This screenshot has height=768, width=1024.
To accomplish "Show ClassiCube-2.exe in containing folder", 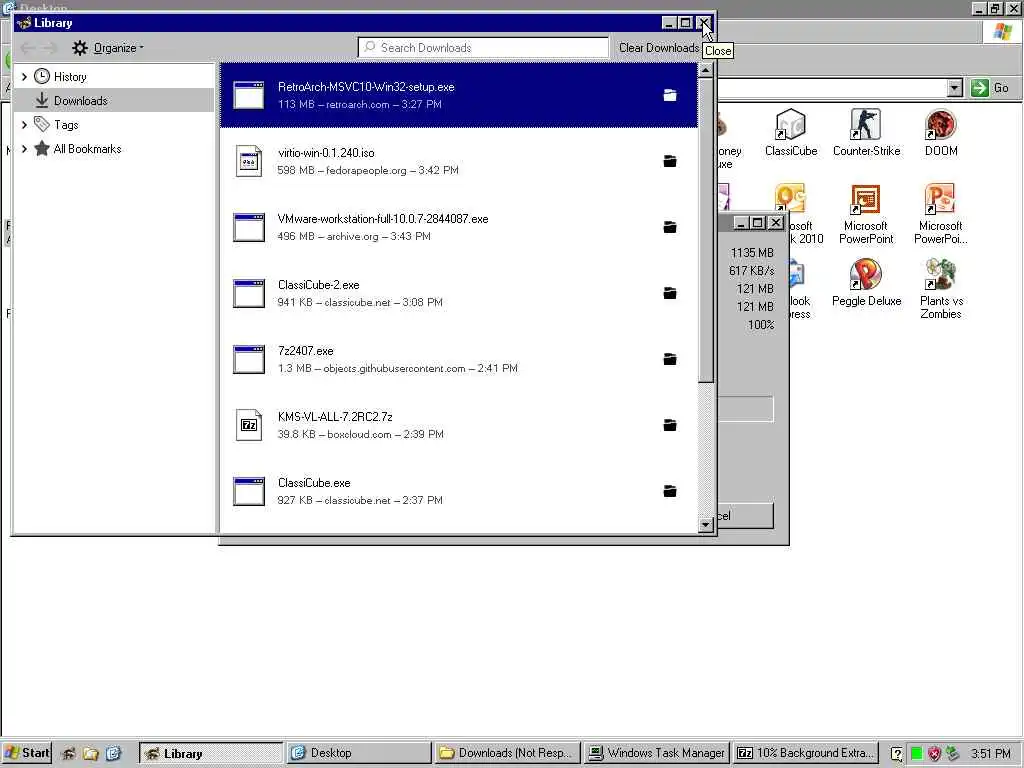I will click(670, 293).
